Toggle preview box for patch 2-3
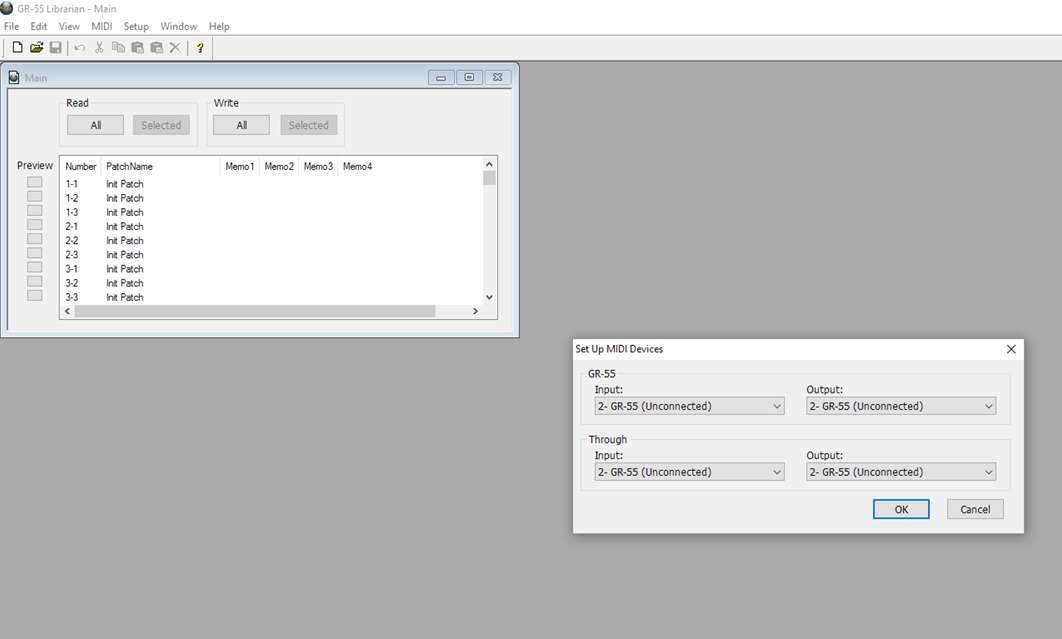The image size is (1062, 639). pos(35,253)
